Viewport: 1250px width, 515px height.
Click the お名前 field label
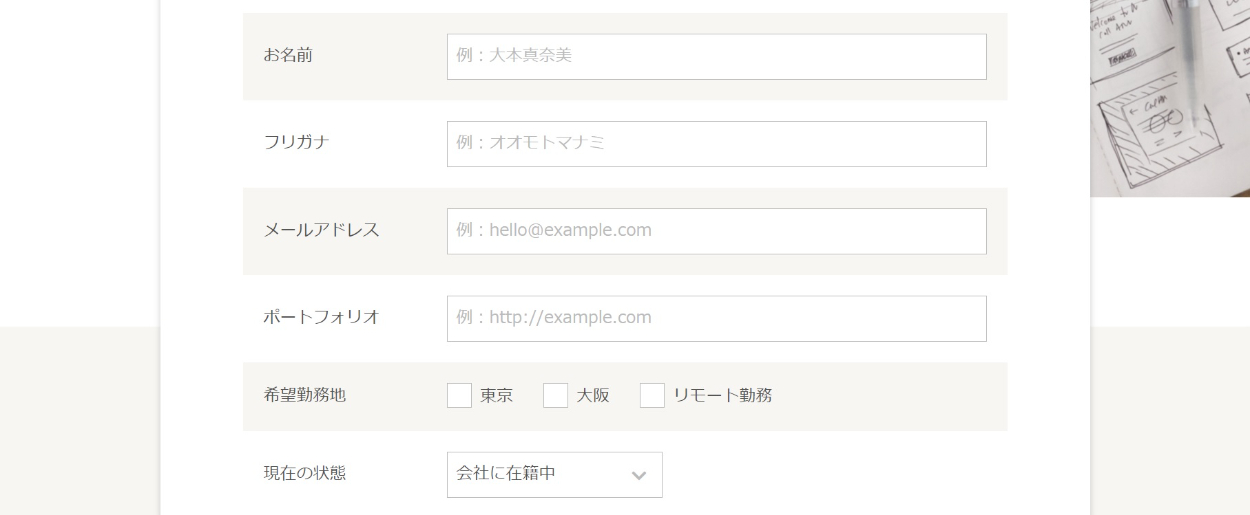coord(288,56)
